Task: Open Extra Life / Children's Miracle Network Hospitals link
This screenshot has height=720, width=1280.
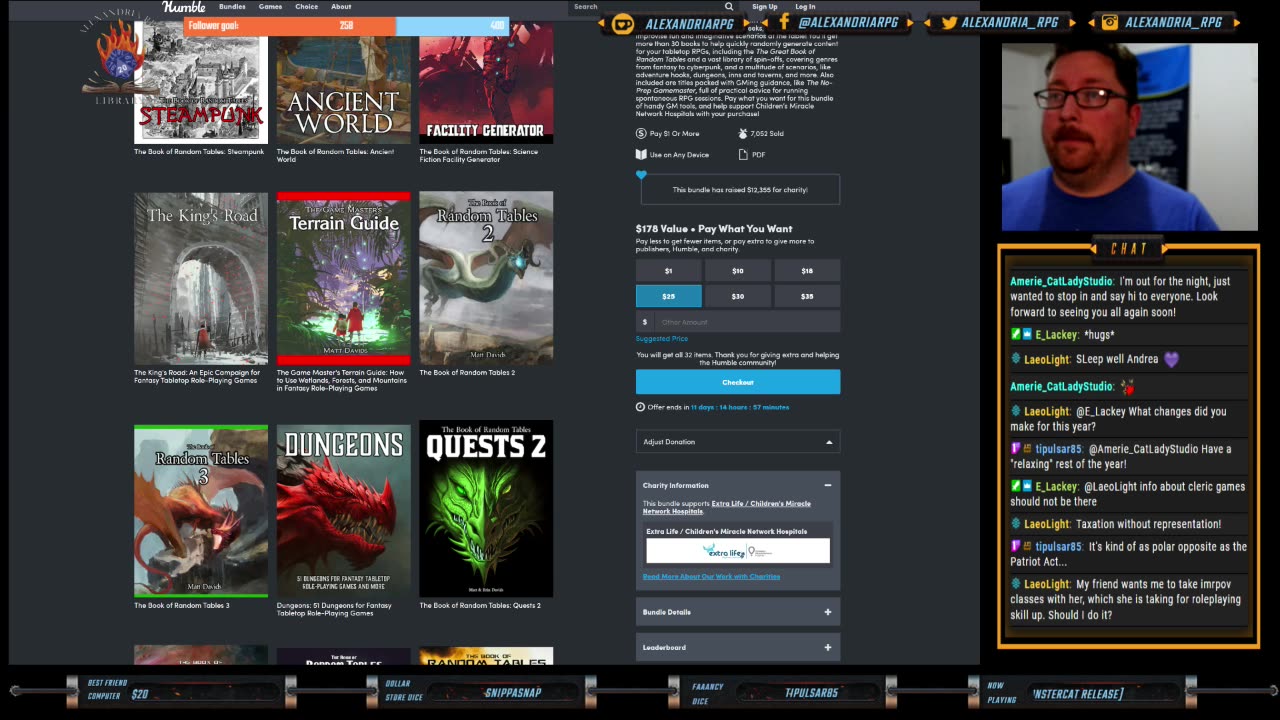Action: (x=726, y=508)
